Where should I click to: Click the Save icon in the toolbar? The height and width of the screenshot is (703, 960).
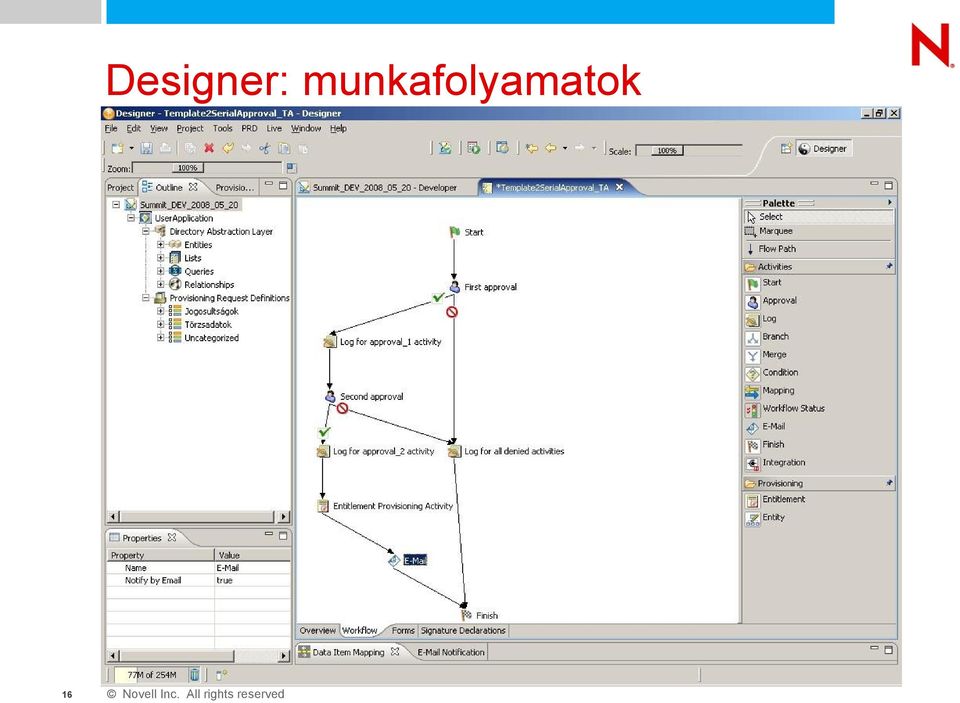[x=146, y=148]
